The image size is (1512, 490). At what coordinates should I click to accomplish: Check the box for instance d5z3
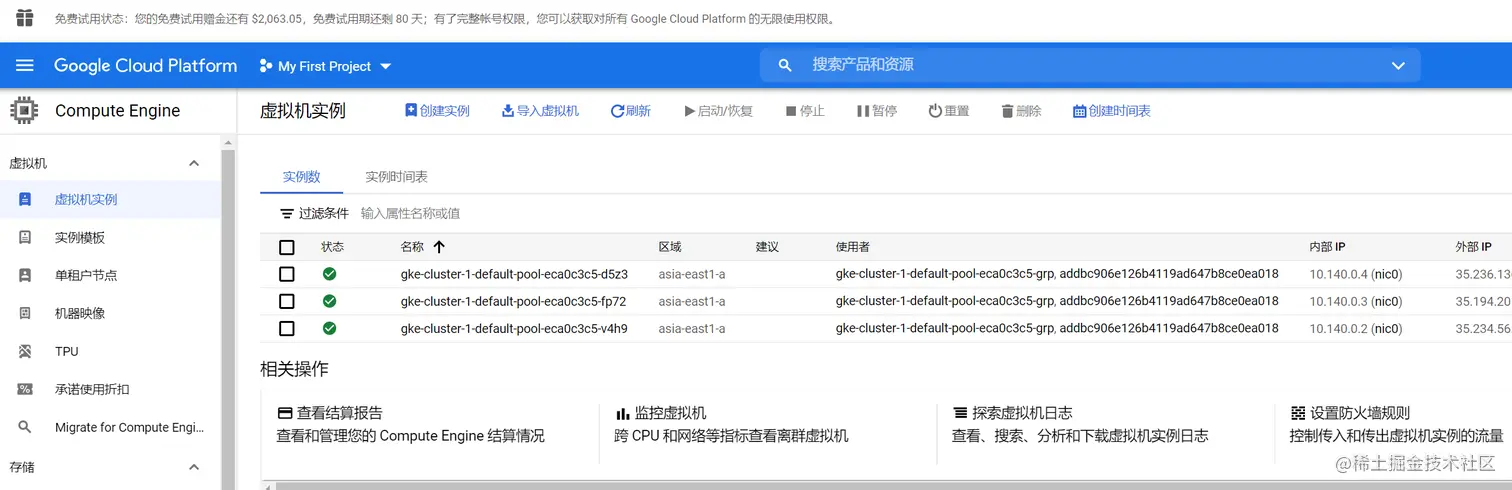287,274
